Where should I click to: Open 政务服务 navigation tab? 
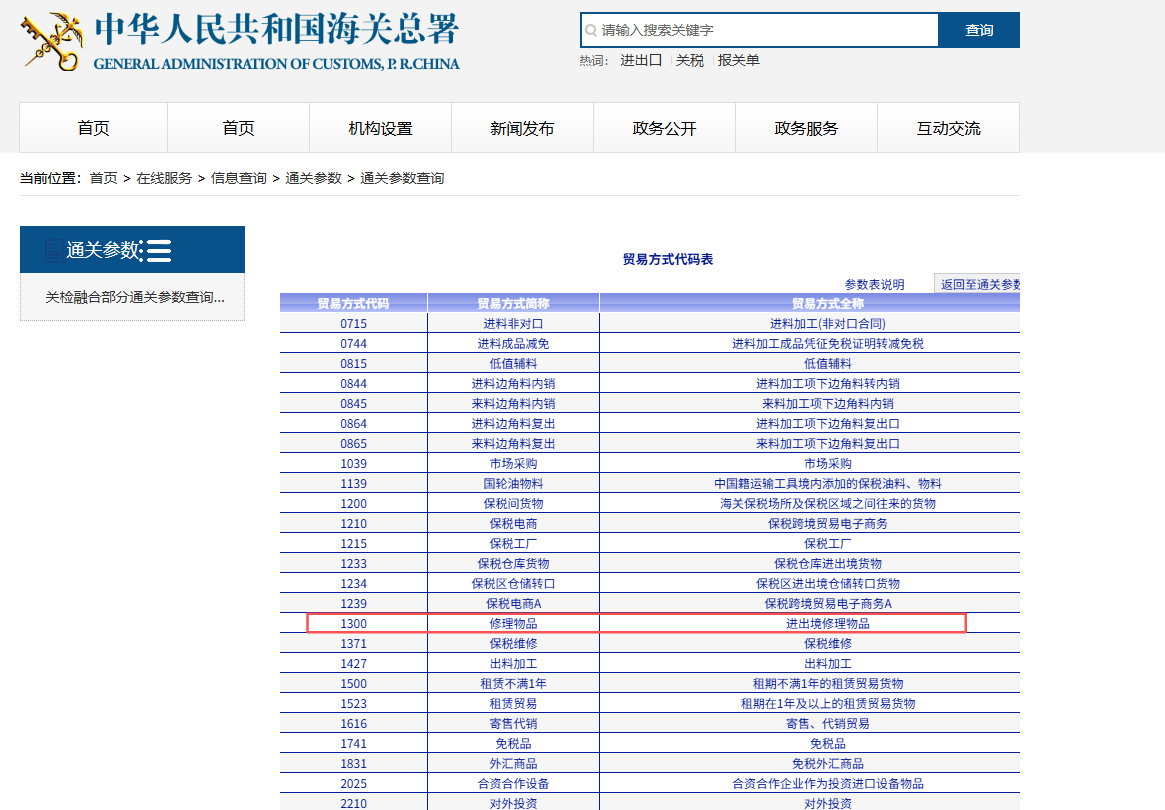coord(806,128)
